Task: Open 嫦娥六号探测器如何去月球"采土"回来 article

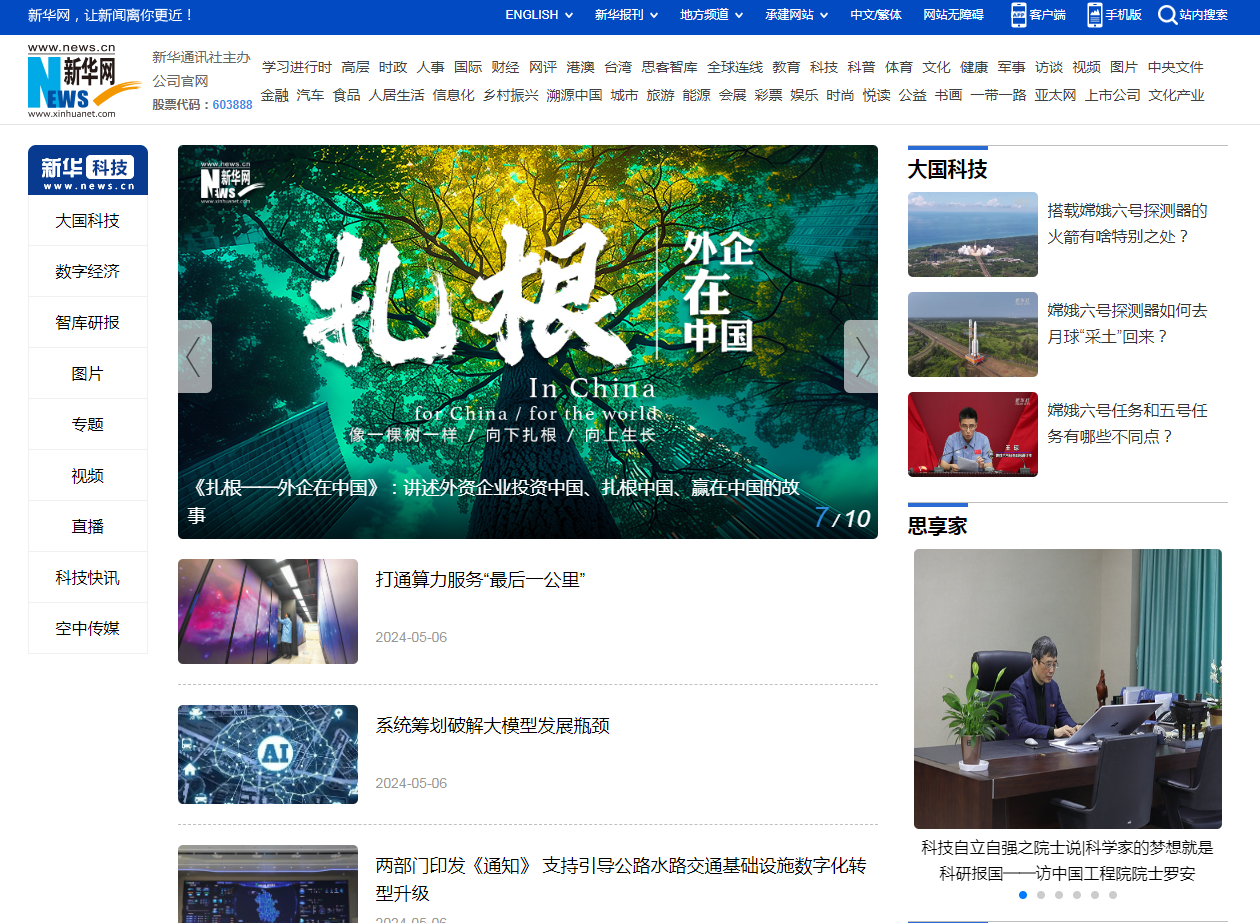Action: click(1128, 324)
